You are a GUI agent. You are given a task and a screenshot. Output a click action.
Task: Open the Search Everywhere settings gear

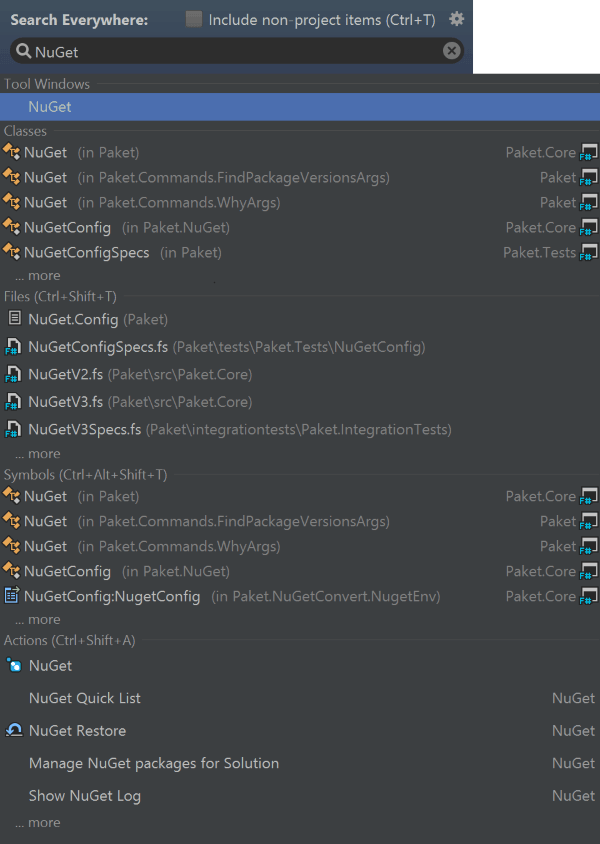pyautogui.click(x=457, y=18)
